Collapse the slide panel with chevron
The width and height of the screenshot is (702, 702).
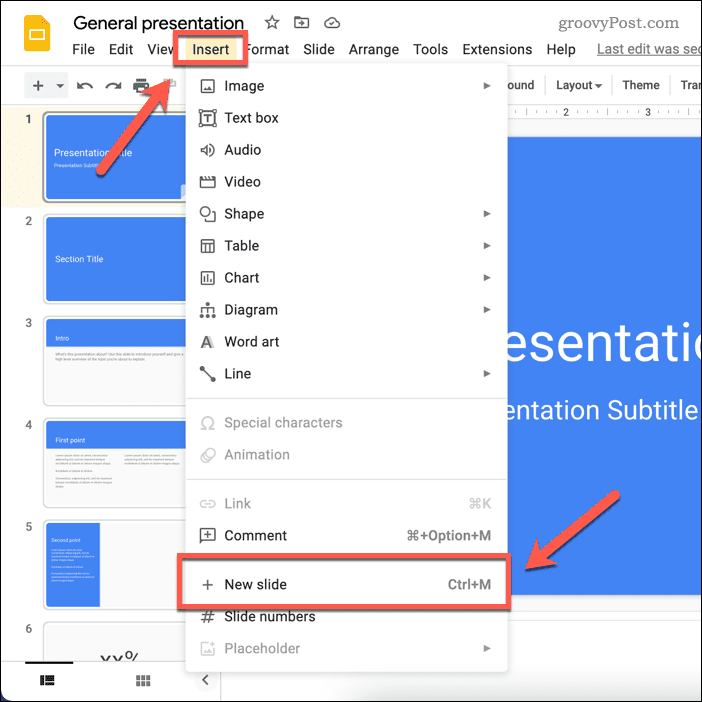tap(205, 680)
